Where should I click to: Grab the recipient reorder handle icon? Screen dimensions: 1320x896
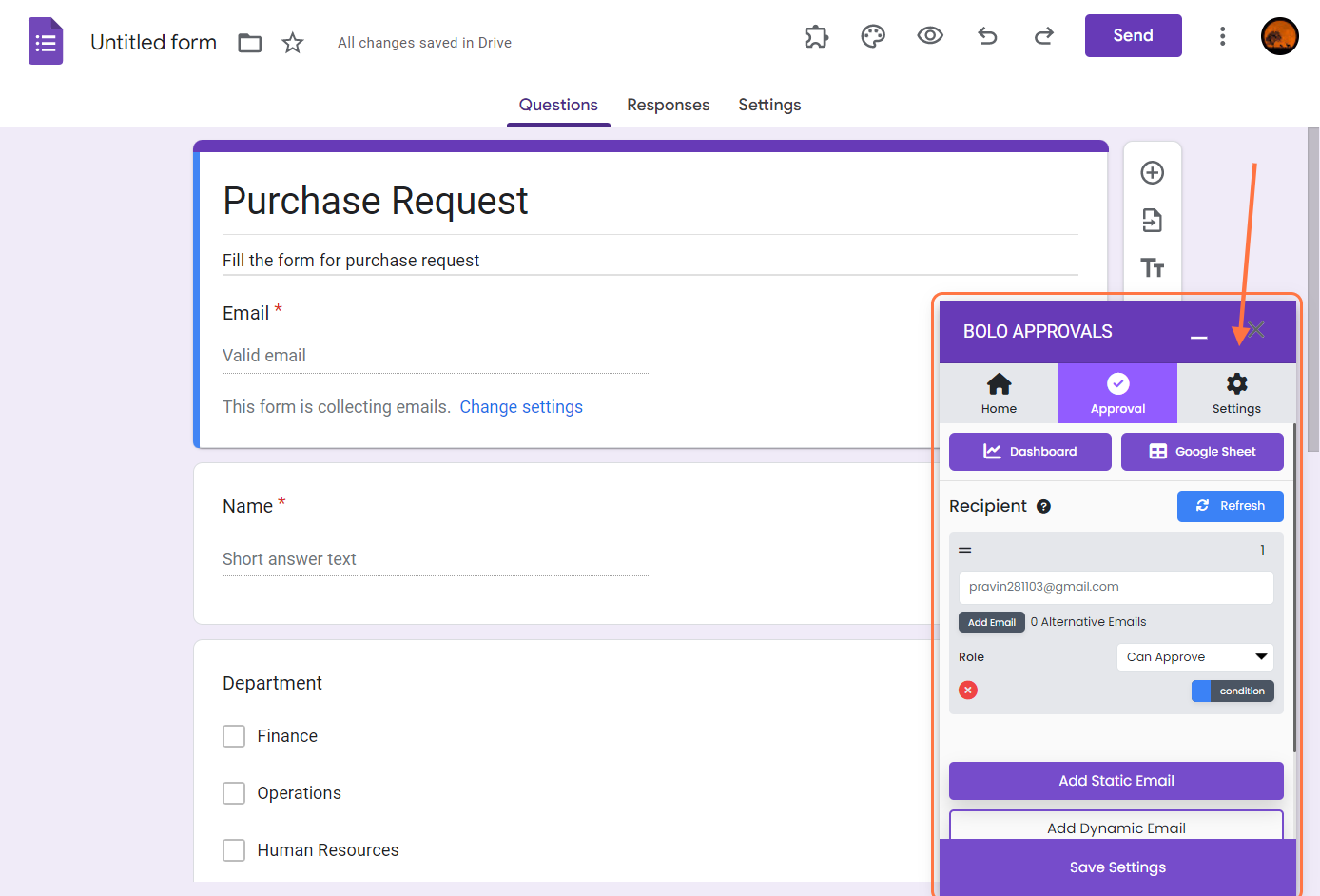[965, 551]
